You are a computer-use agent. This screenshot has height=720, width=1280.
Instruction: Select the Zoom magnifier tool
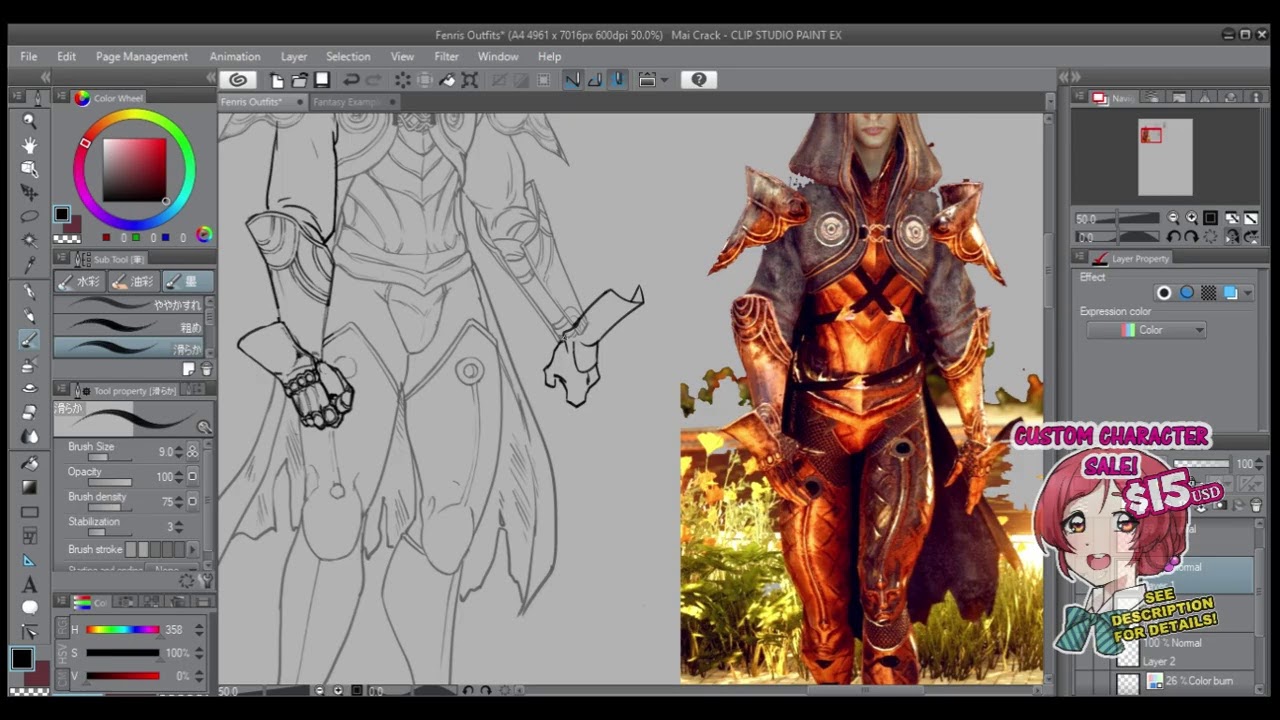tap(30, 121)
